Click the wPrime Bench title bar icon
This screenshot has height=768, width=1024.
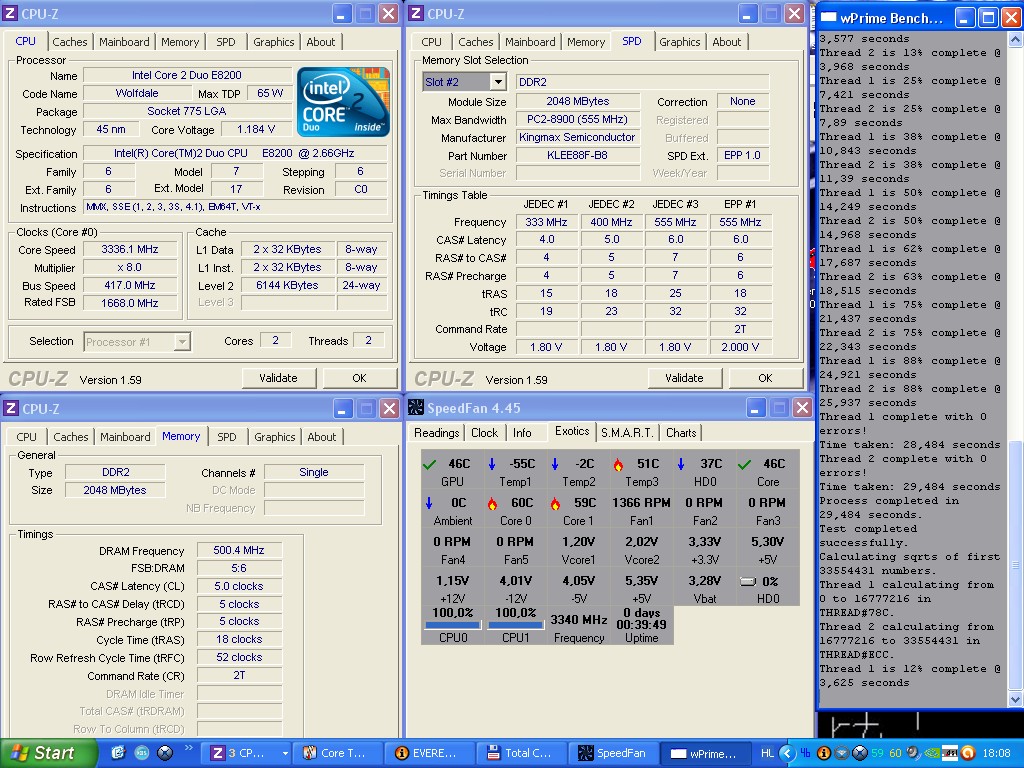tap(828, 18)
